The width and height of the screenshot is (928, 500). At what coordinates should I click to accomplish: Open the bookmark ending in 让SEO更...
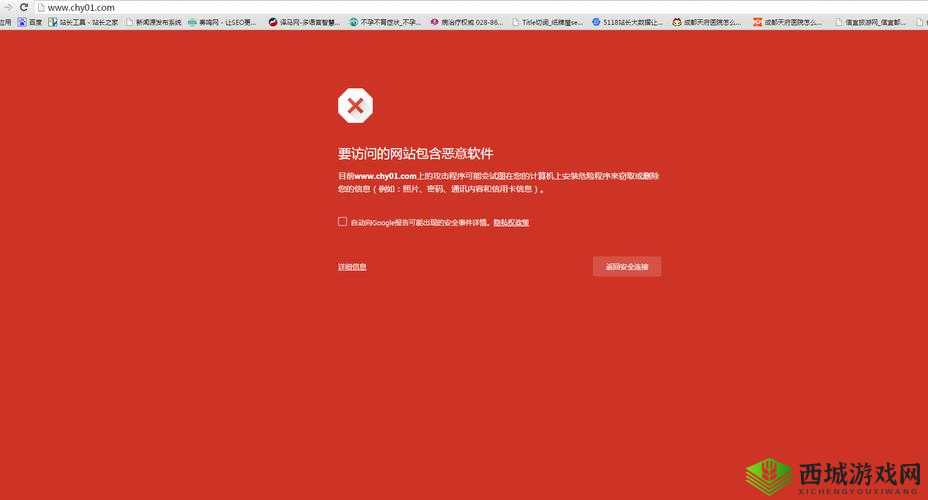click(x=222, y=22)
